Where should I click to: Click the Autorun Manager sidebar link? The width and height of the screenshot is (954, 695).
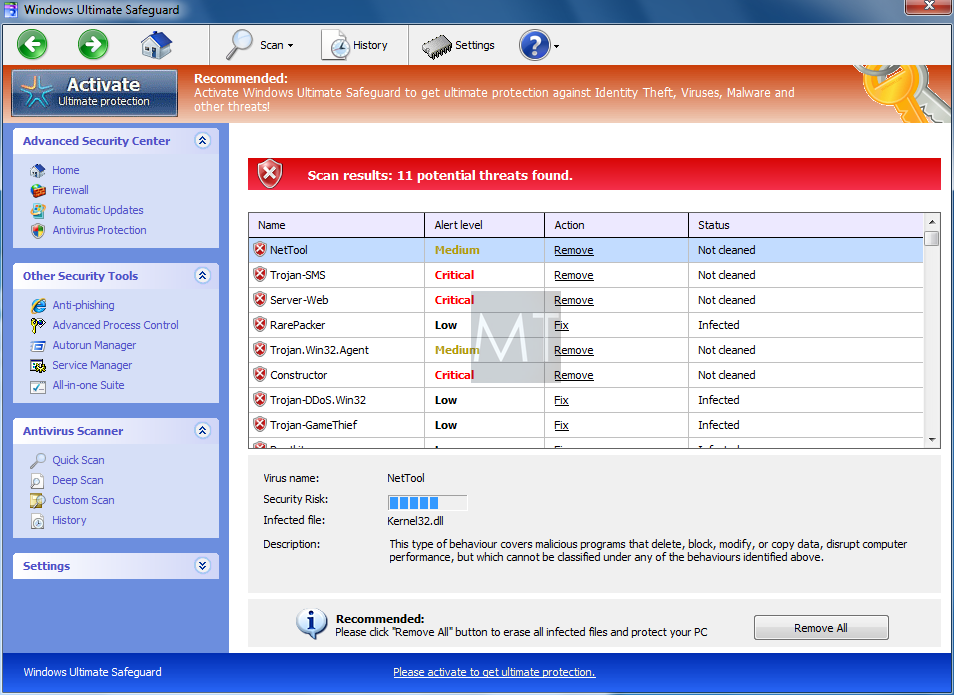point(94,345)
